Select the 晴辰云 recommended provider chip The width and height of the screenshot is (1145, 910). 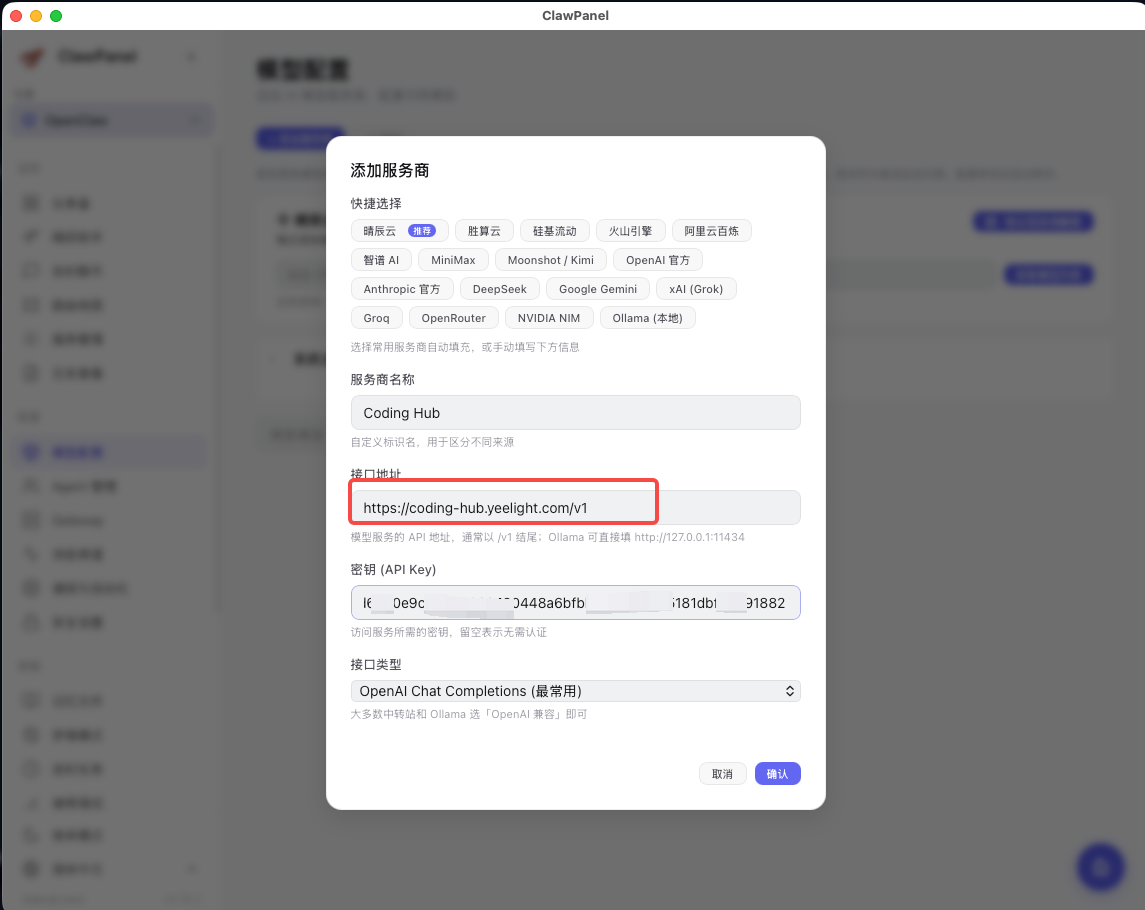point(399,231)
